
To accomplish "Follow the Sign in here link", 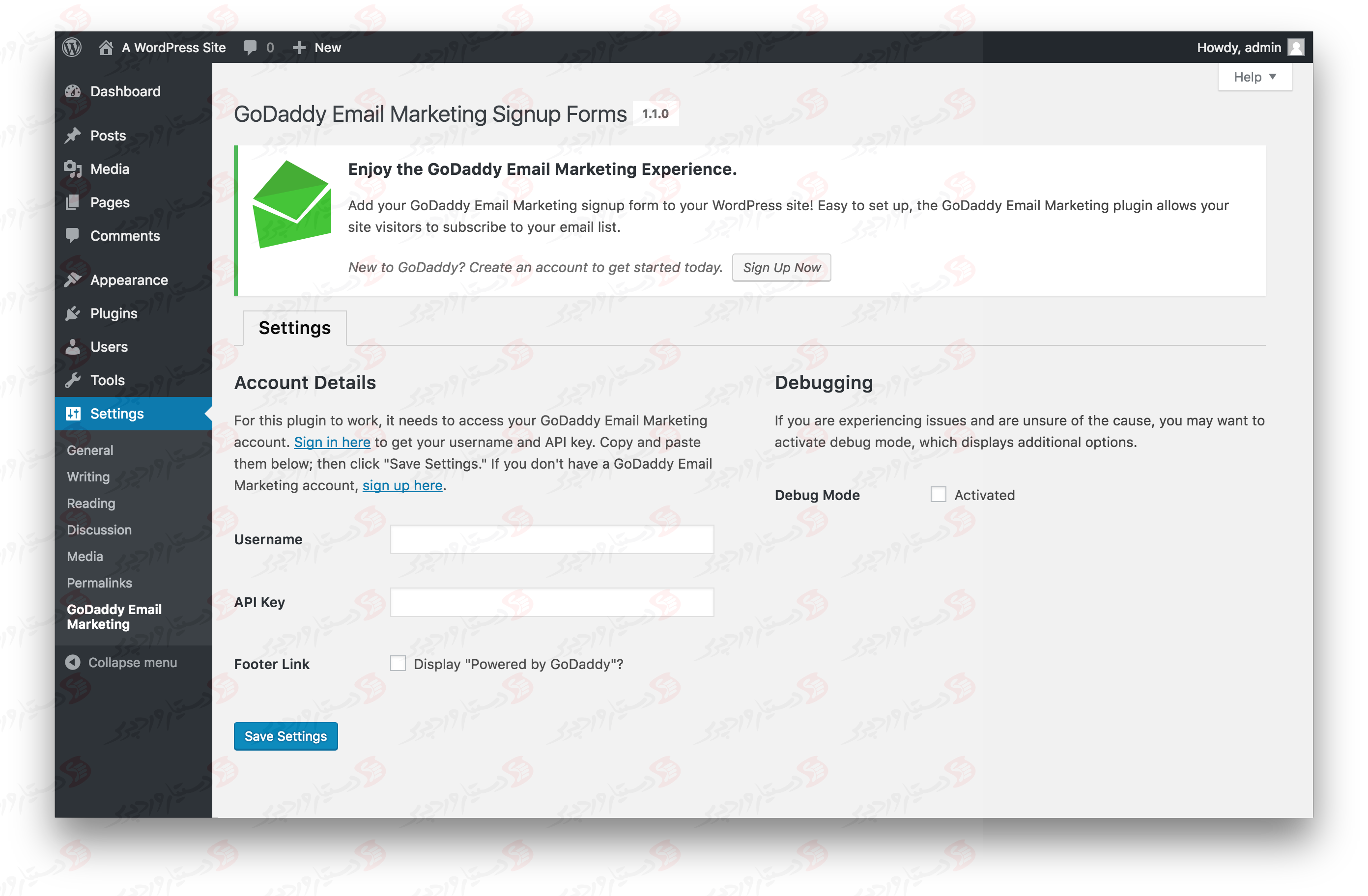I will pos(332,442).
